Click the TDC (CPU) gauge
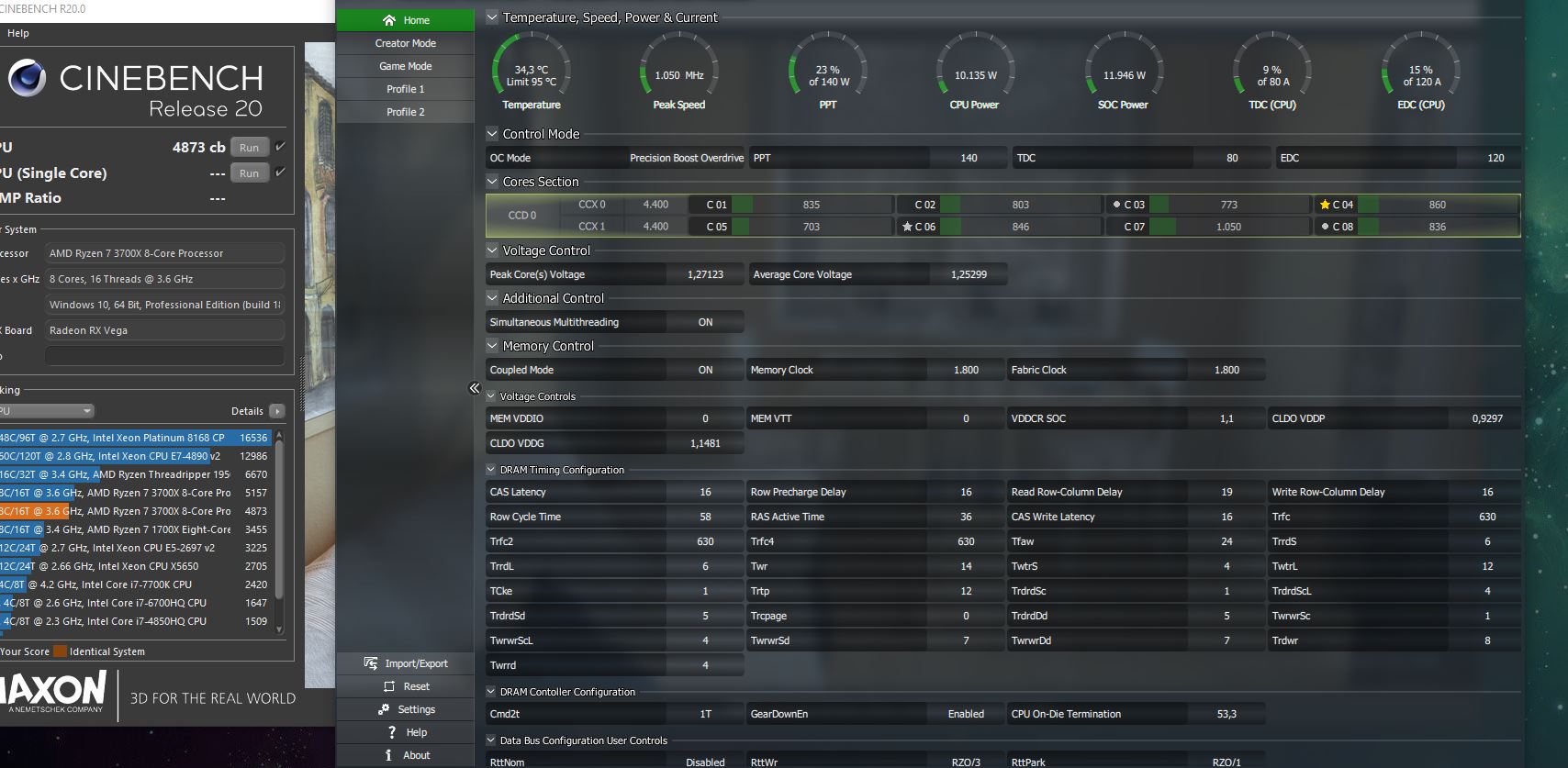 (1271, 72)
